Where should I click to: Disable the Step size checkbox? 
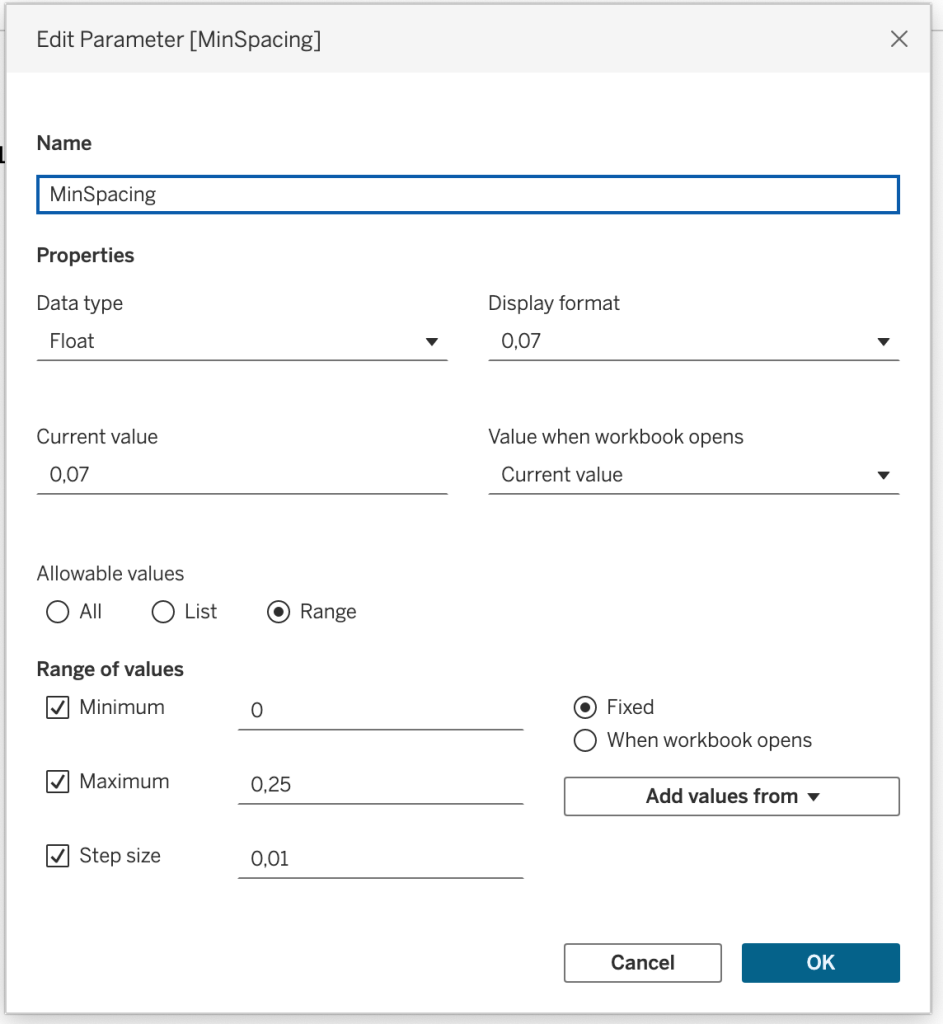[x=58, y=856]
